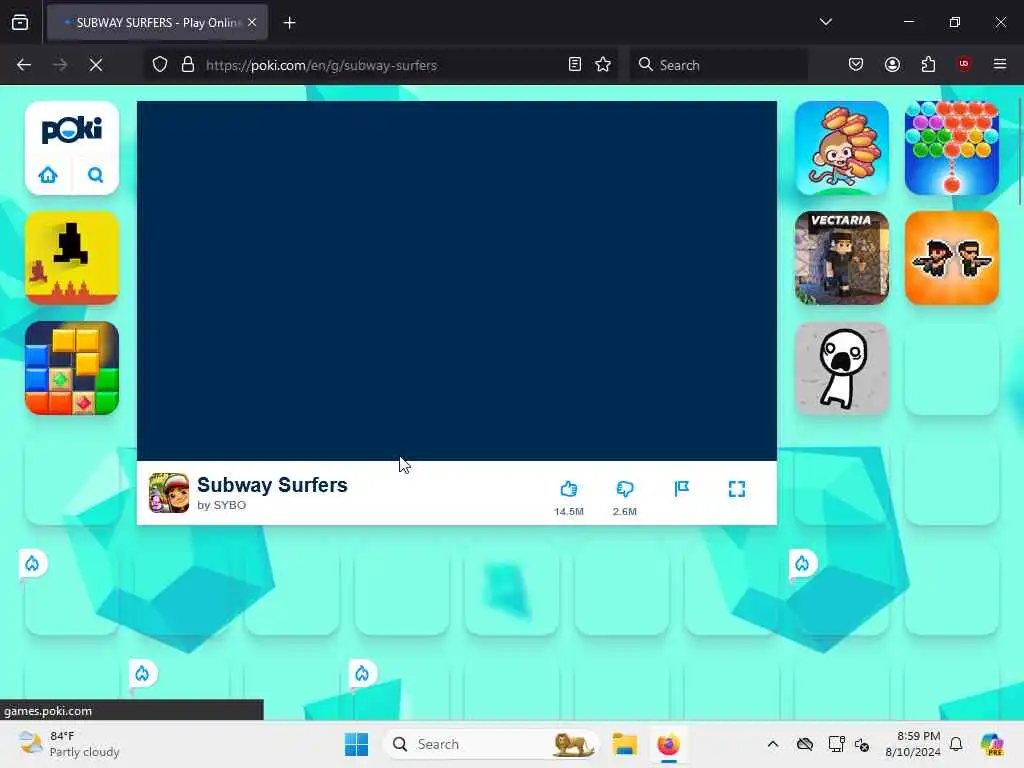
Task: Open Save to Pocket button
Action: click(856, 65)
